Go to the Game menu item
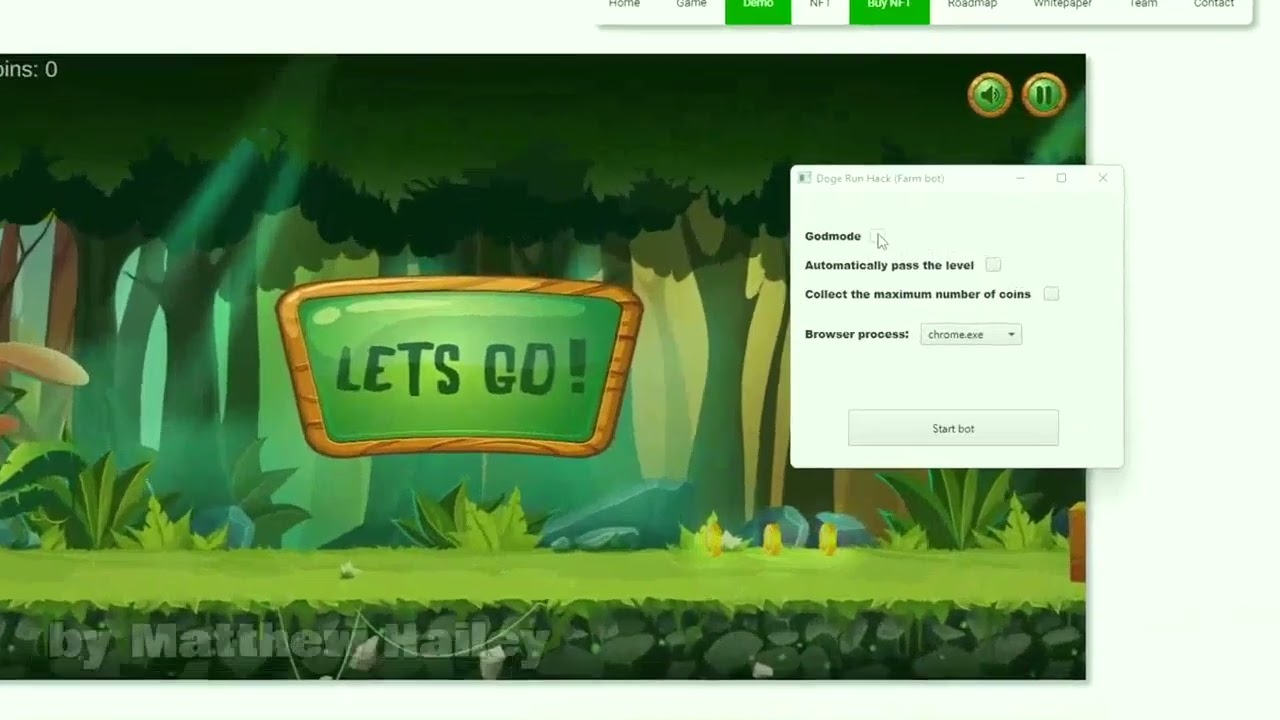1280x720 pixels. [x=691, y=4]
